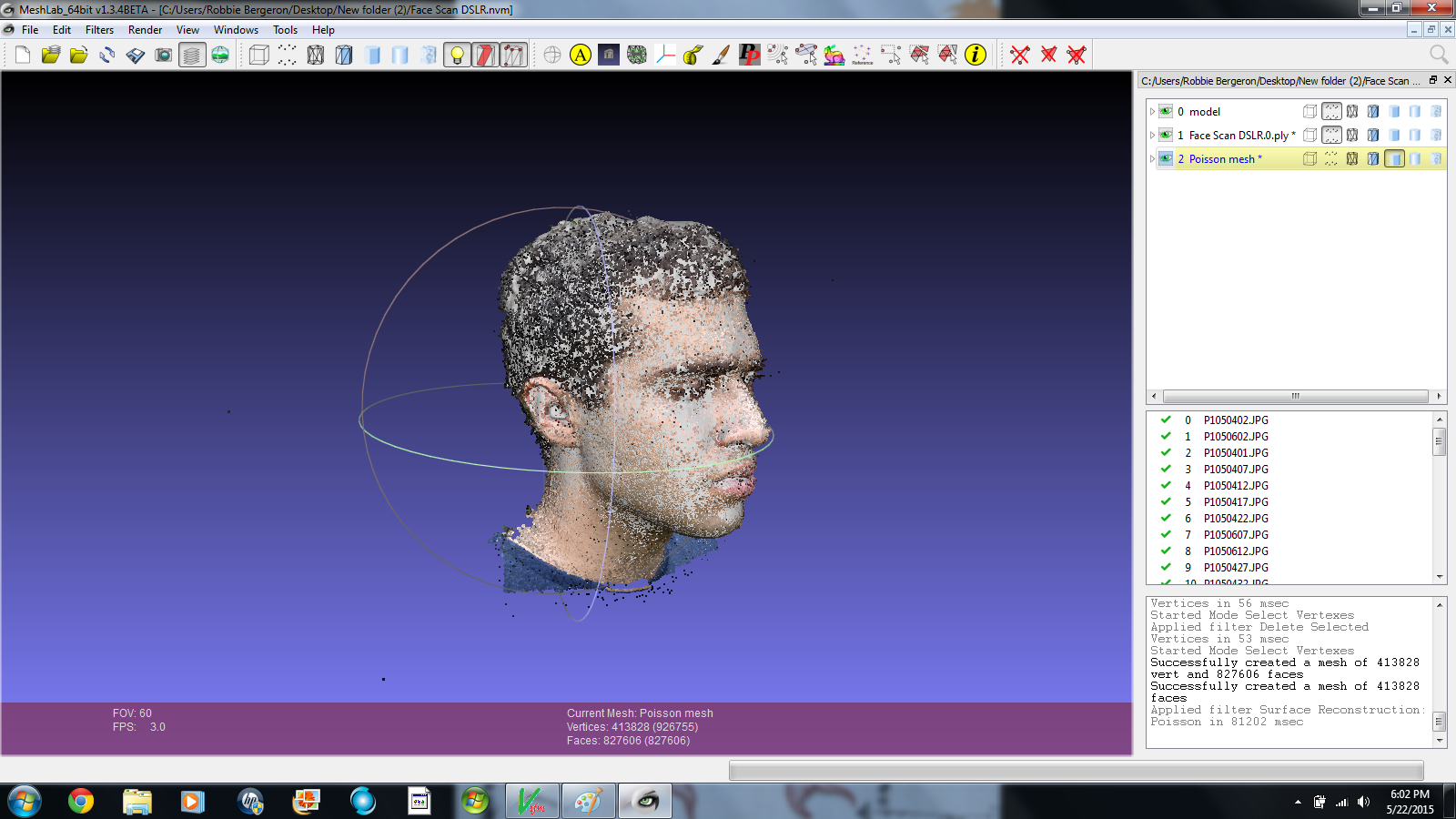
Task: Open the File menu
Action: coord(30,30)
